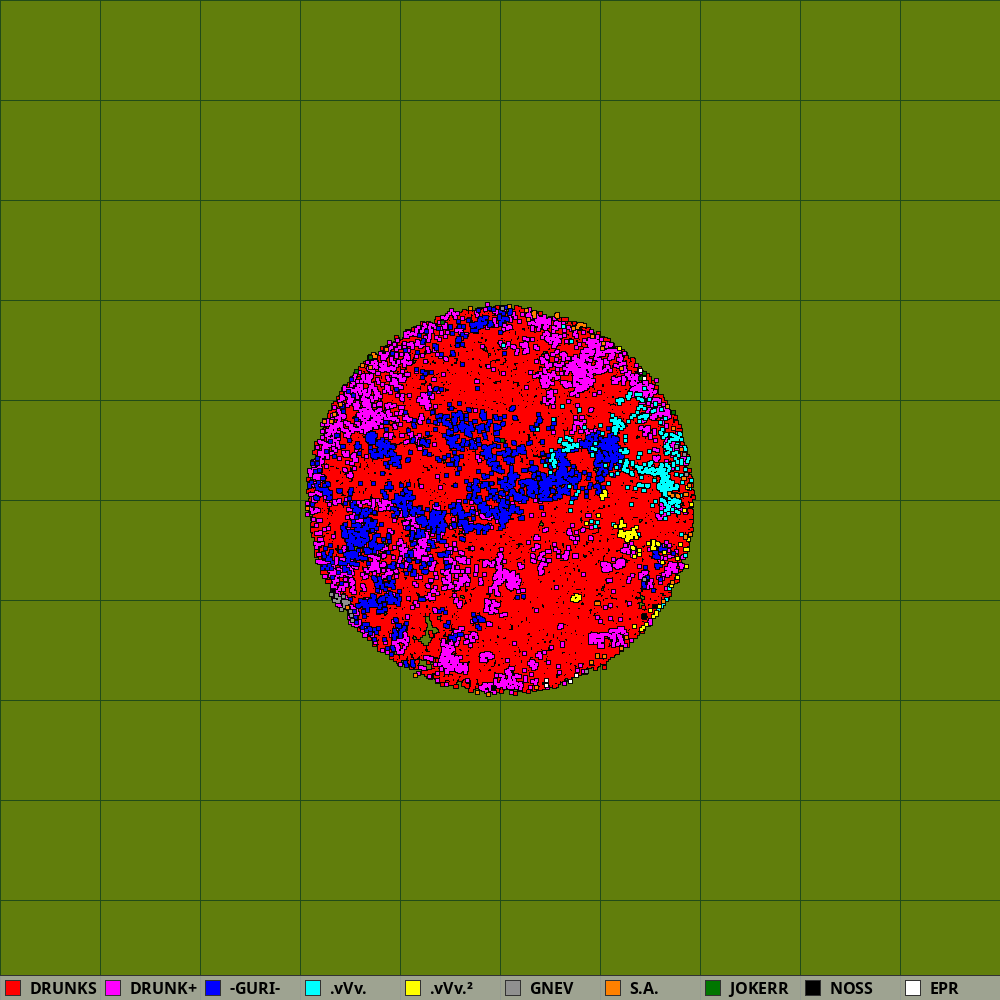Click the white EPR legend swatch

[x=913, y=988]
